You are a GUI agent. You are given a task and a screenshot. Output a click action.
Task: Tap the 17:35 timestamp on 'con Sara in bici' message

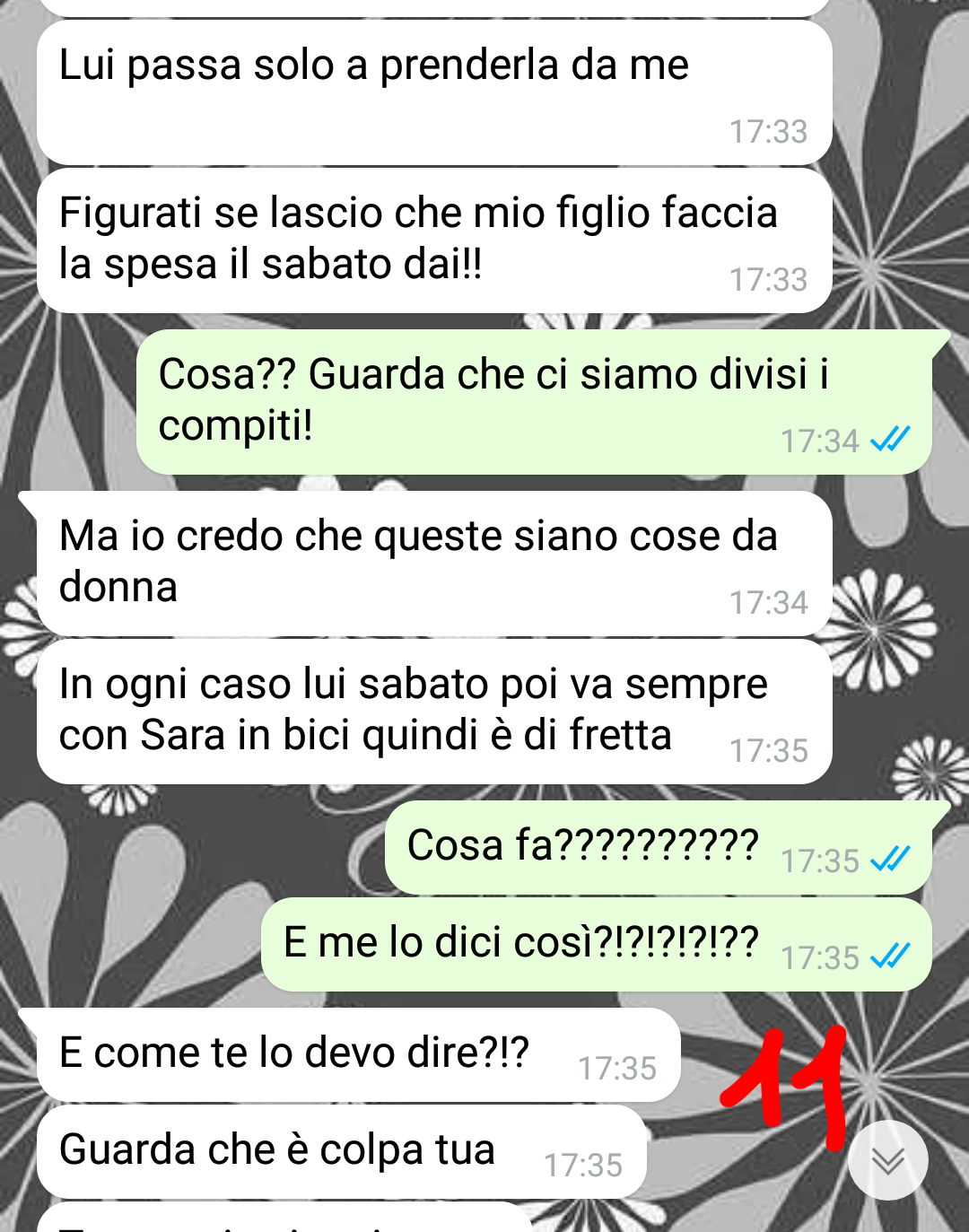click(x=768, y=751)
